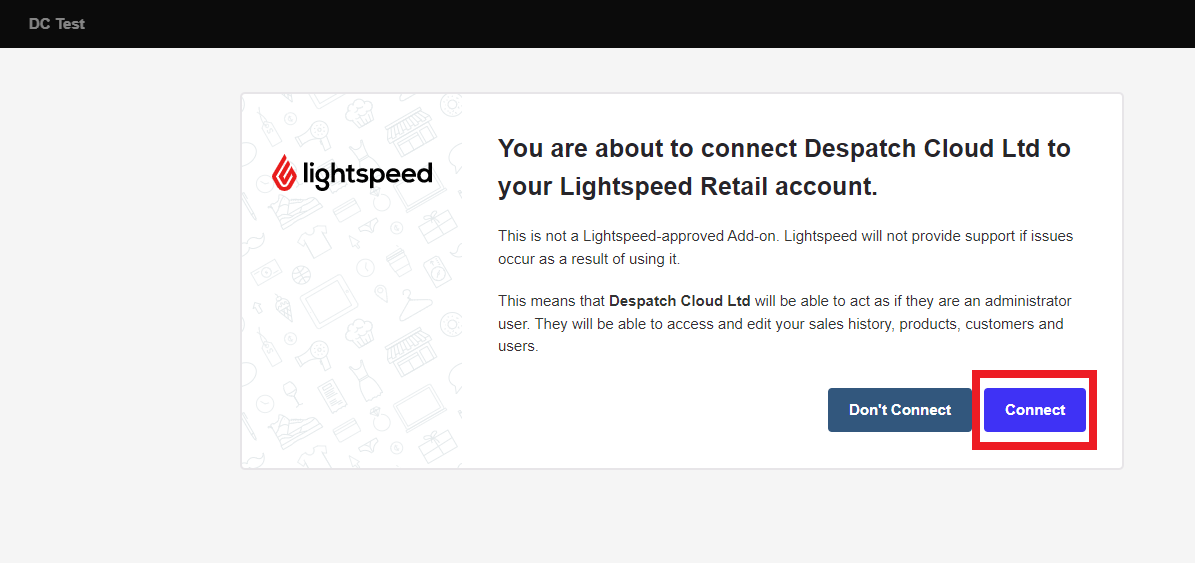
Task: Click the Lightspeed logo
Action: [x=352, y=174]
